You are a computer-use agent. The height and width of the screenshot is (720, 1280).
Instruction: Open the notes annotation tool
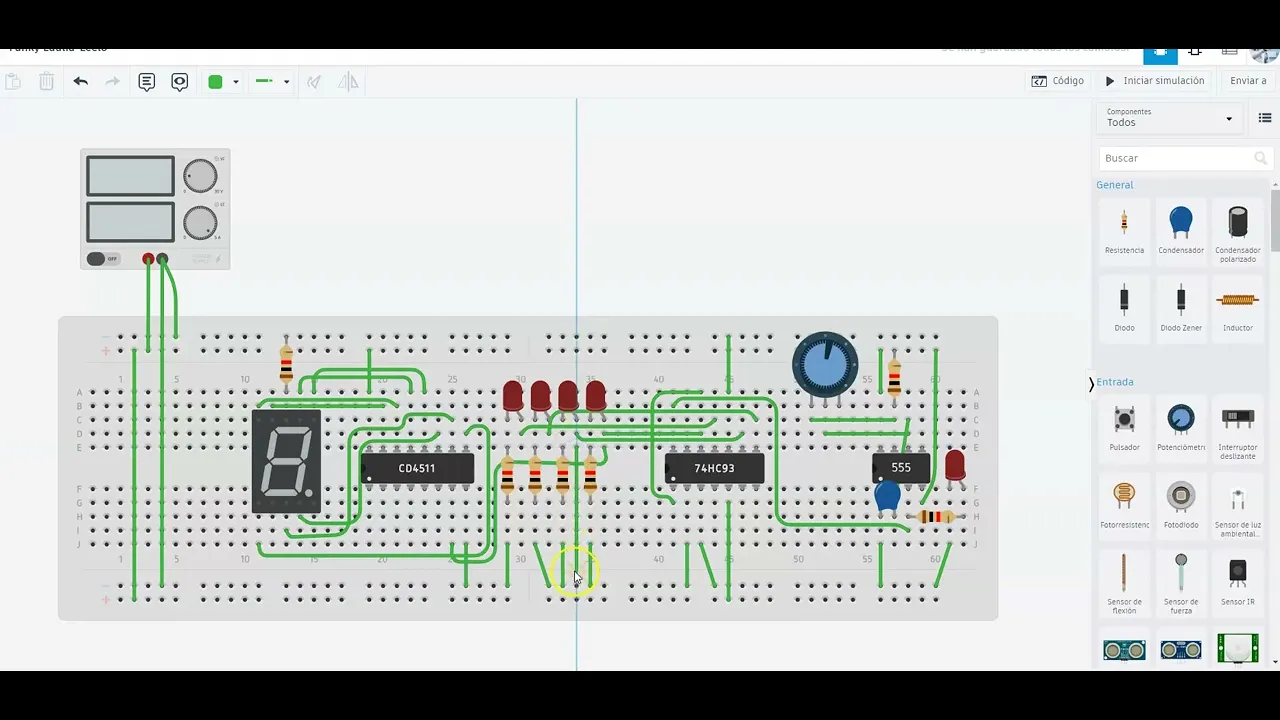pos(147,82)
